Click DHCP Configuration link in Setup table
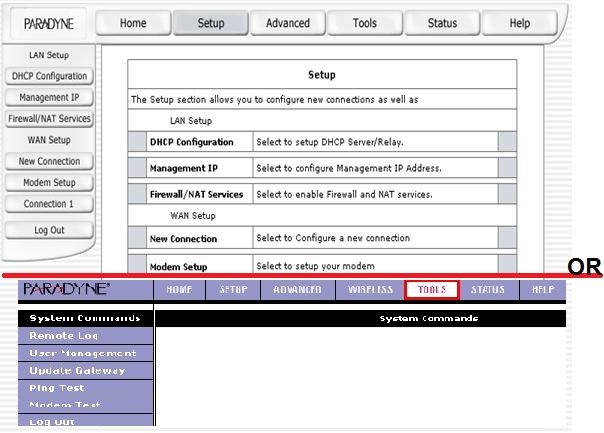The height and width of the screenshot is (433, 604). coord(191,142)
